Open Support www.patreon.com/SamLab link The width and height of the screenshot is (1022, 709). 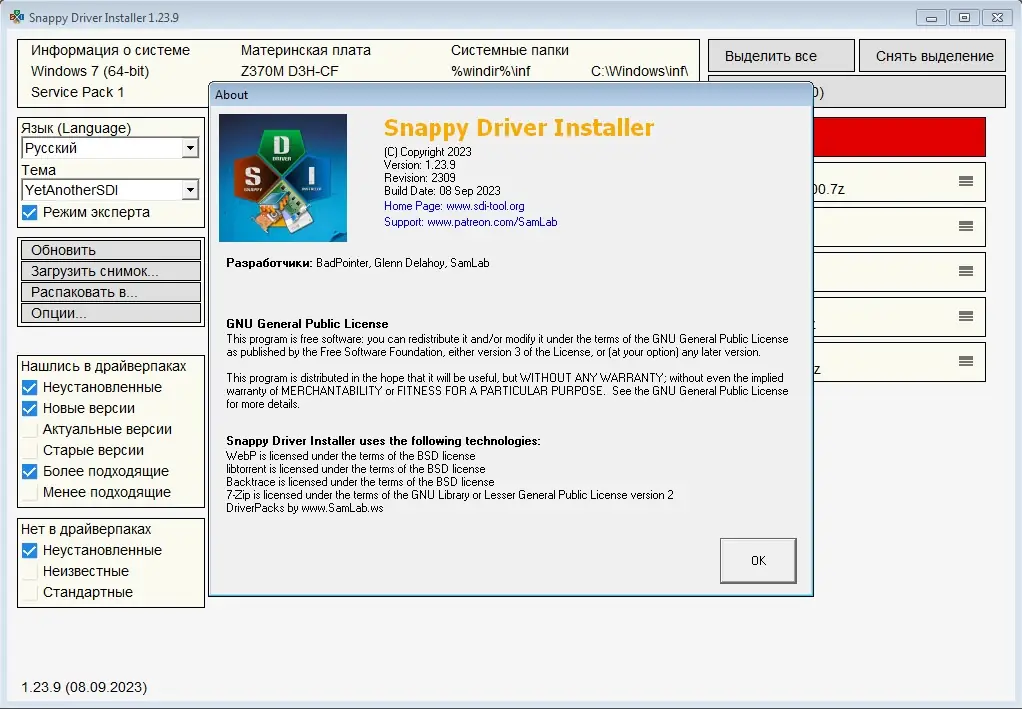[x=470, y=222]
